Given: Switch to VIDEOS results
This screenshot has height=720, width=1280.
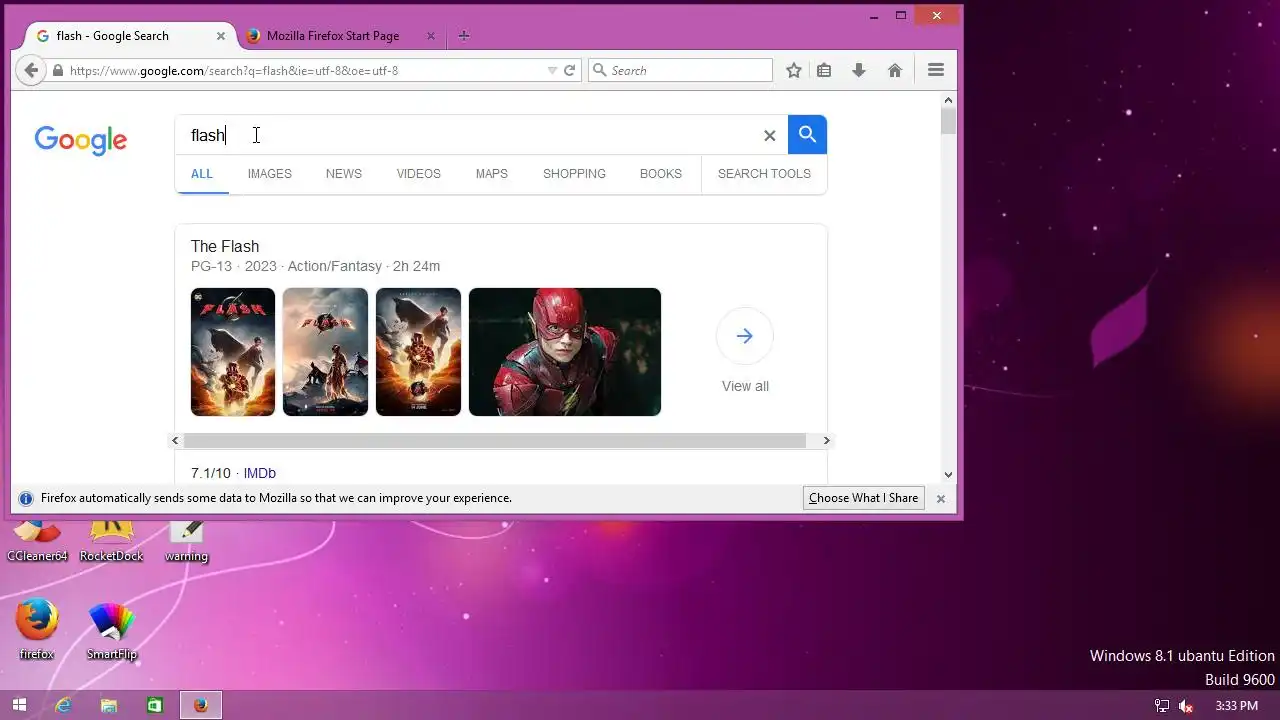Looking at the screenshot, I should pos(418,174).
